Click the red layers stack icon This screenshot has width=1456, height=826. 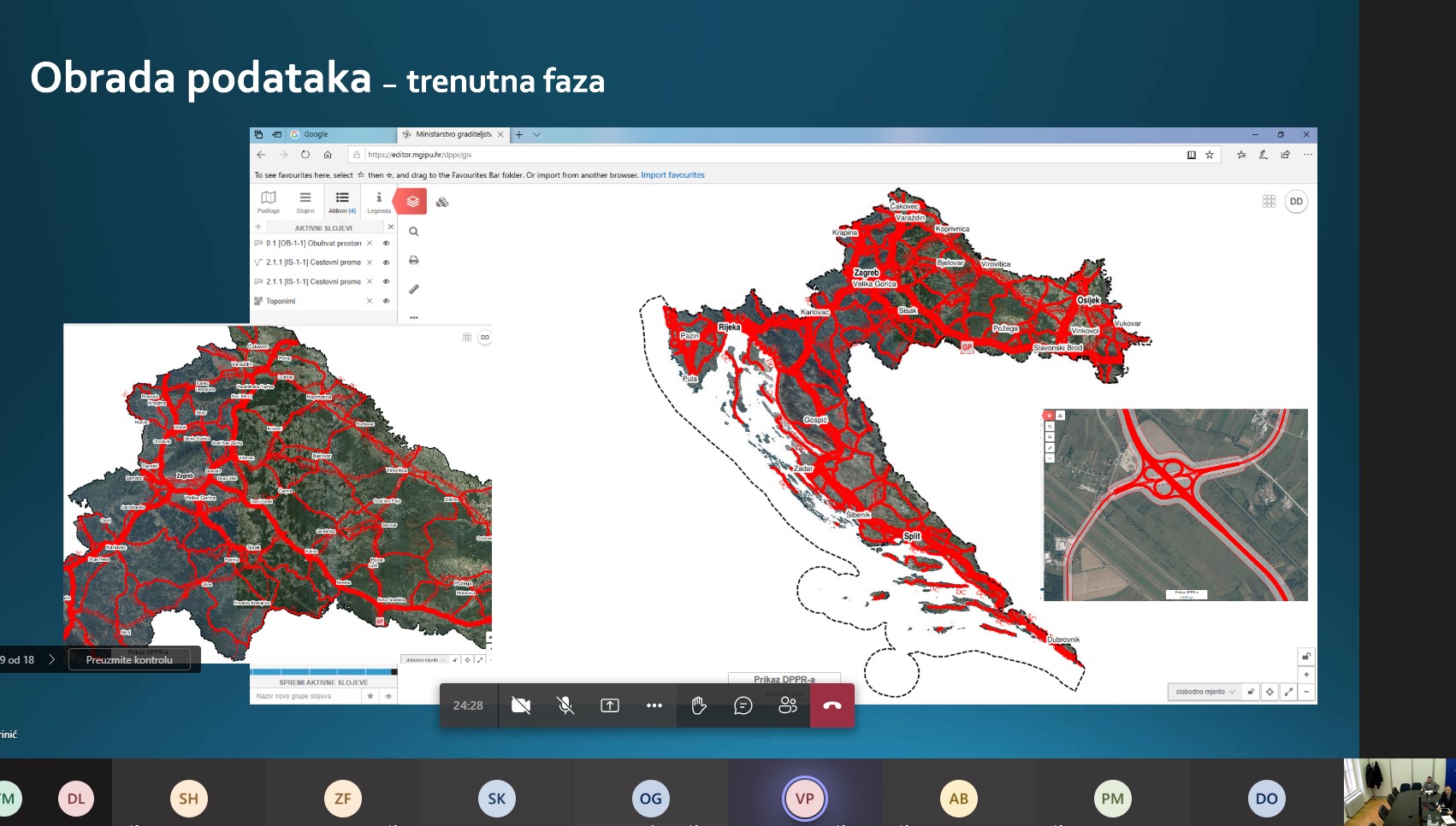click(412, 202)
